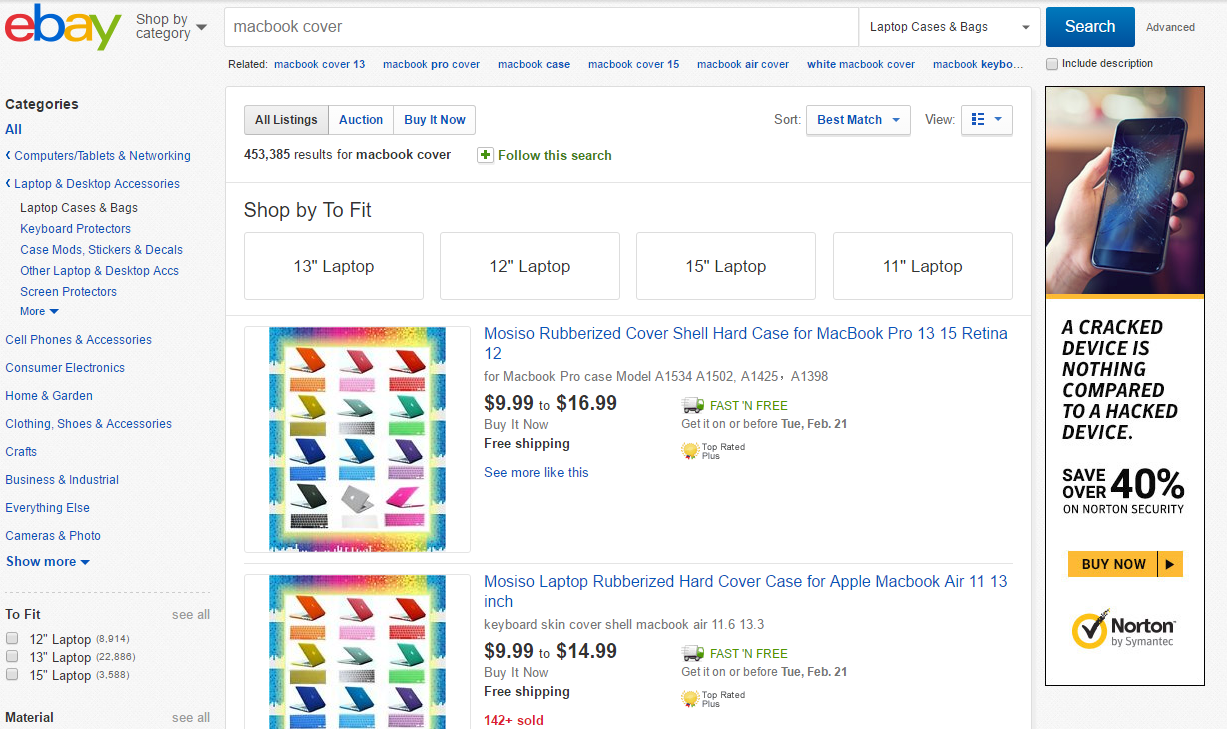Expand More subcategories in sidebar
This screenshot has height=729, width=1227.
coord(39,312)
